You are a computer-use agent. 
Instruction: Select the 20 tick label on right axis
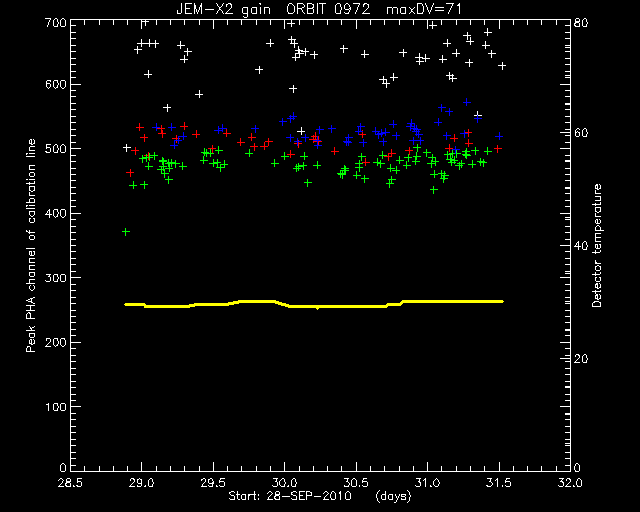[580, 359]
